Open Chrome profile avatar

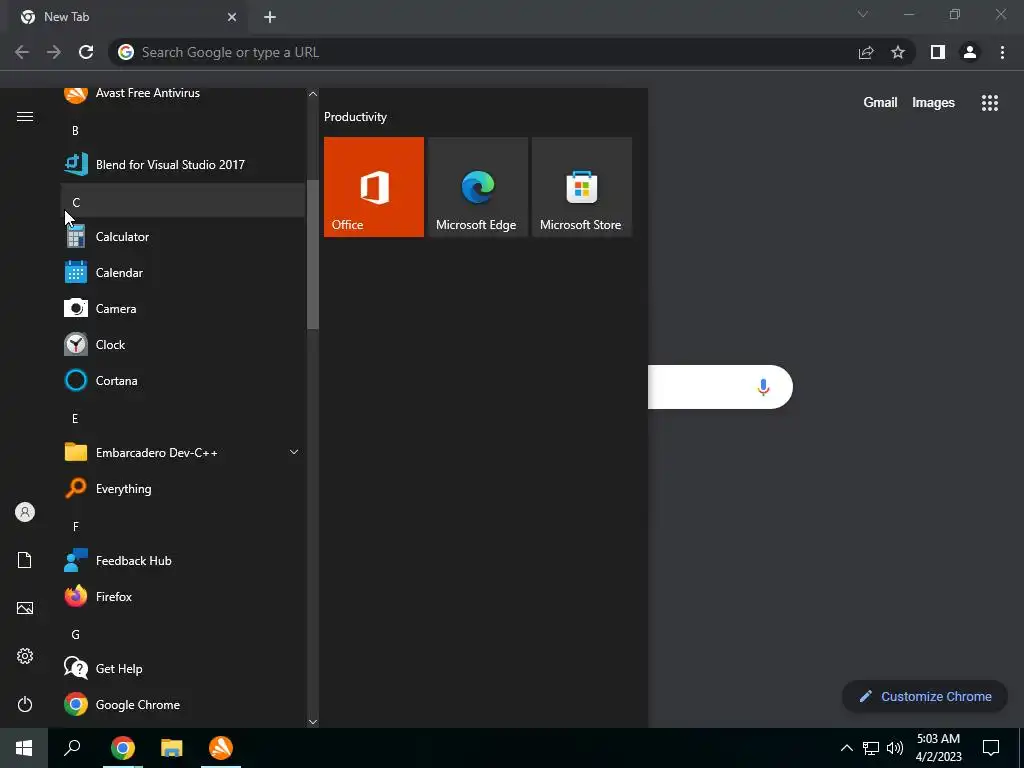point(970,52)
